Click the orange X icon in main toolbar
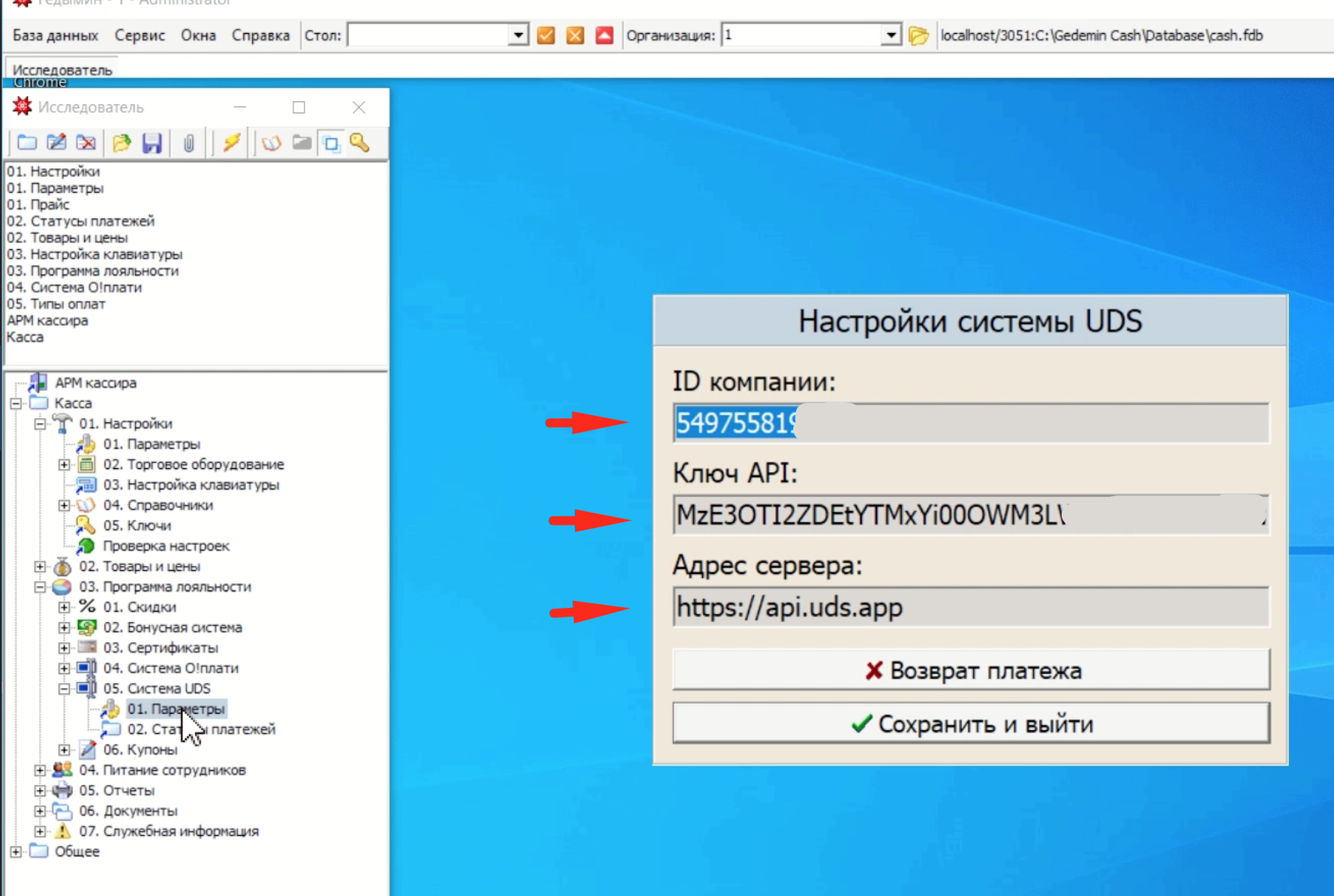The image size is (1334, 896). click(575, 35)
